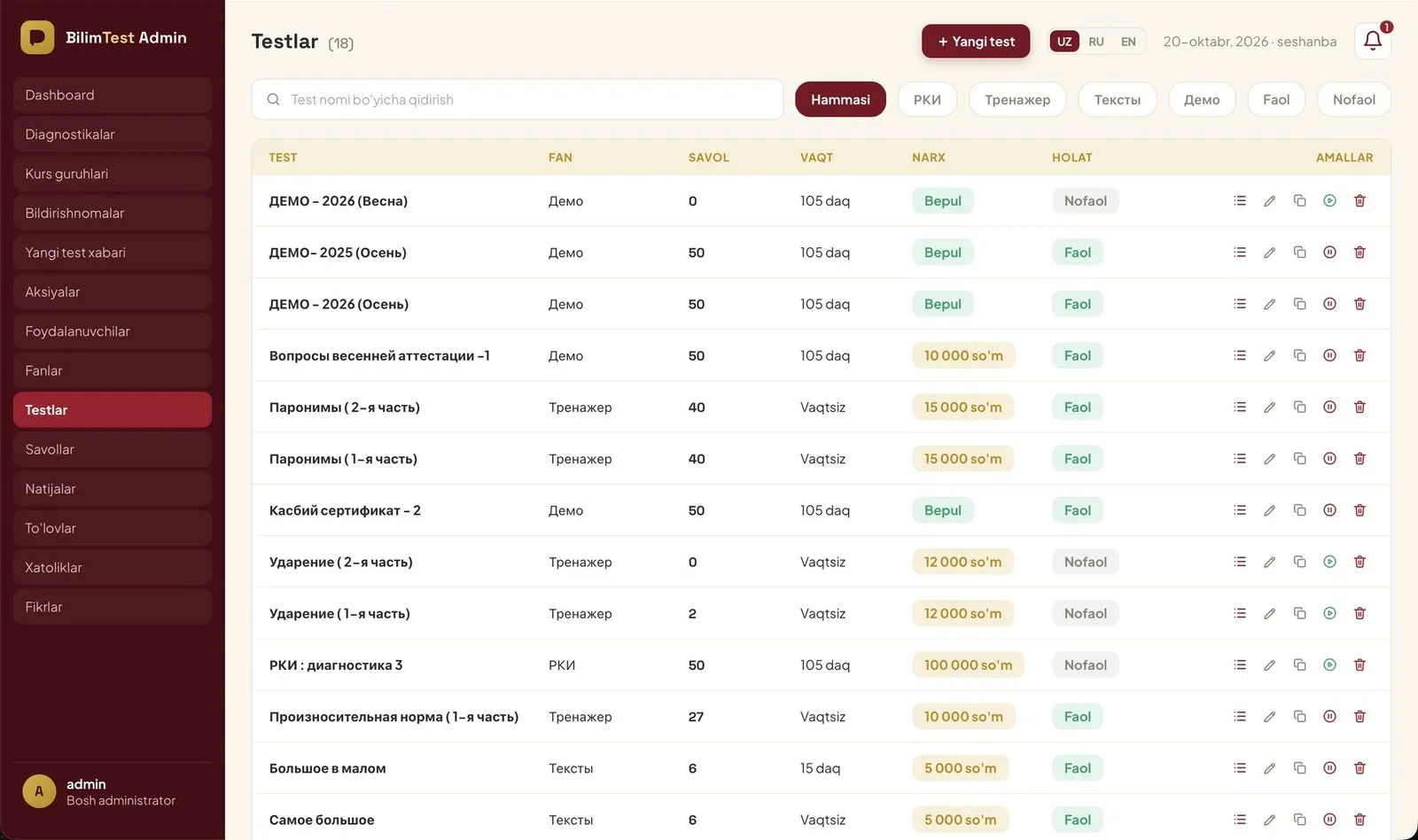1418x840 pixels.
Task: Delete Вопросы весенней аттестации -1 test
Action: click(1360, 355)
